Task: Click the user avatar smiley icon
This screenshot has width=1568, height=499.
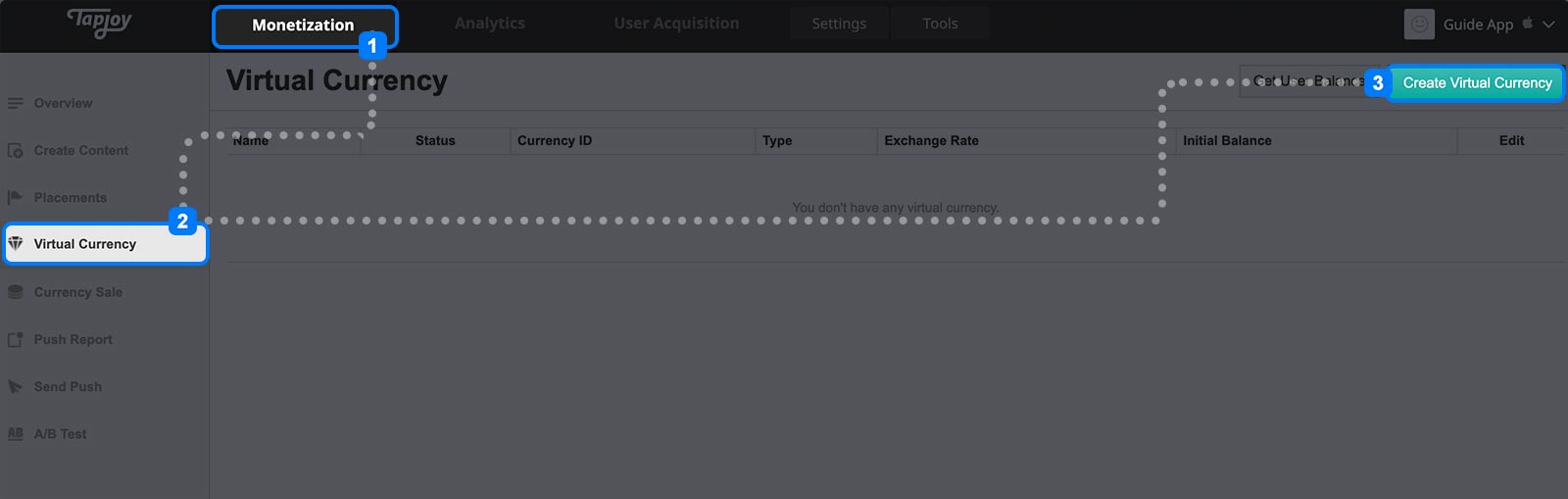Action: click(x=1419, y=25)
